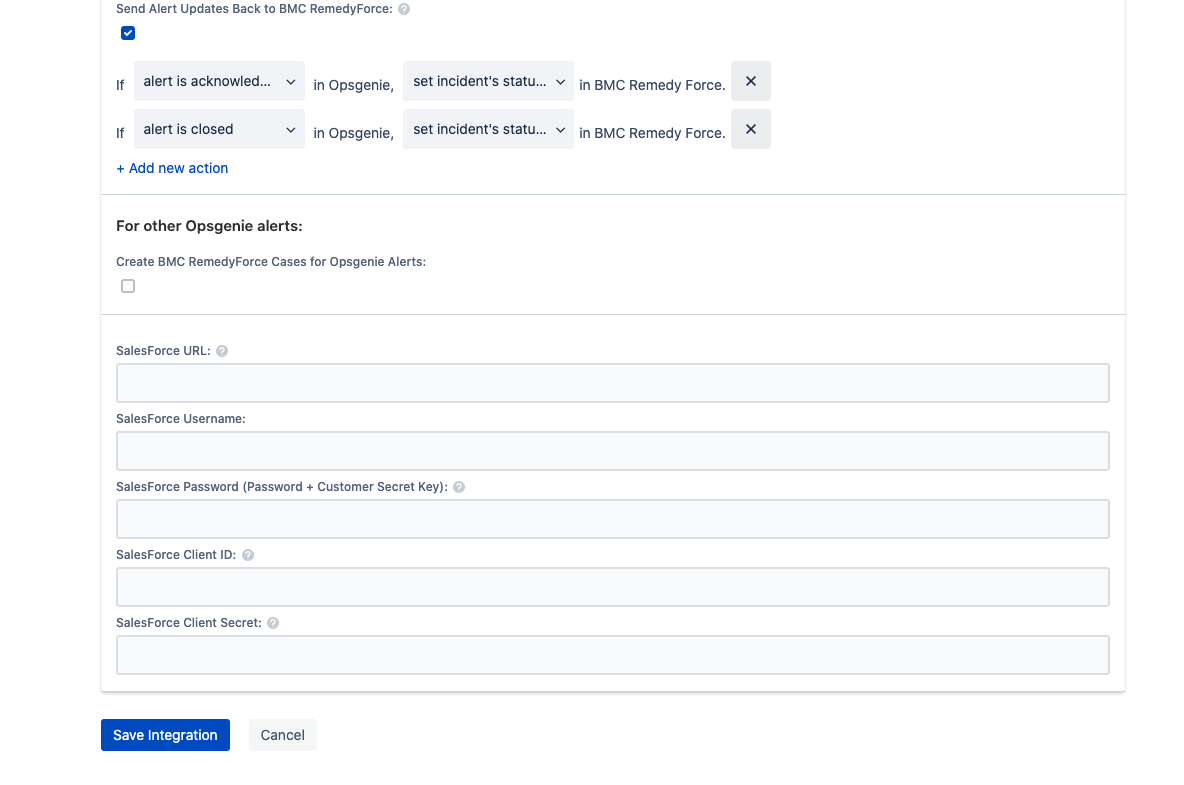Open set incident's status dropdown in acknowledged row
This screenshot has height=785, width=1184.
[488, 82]
